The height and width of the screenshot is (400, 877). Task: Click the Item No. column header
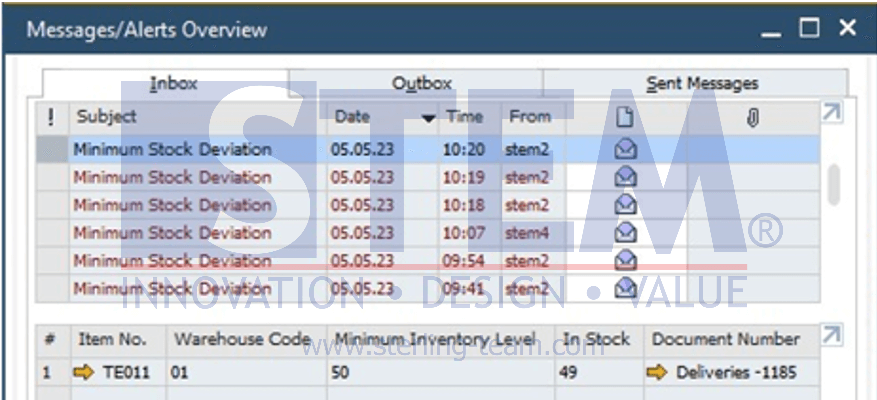118,340
